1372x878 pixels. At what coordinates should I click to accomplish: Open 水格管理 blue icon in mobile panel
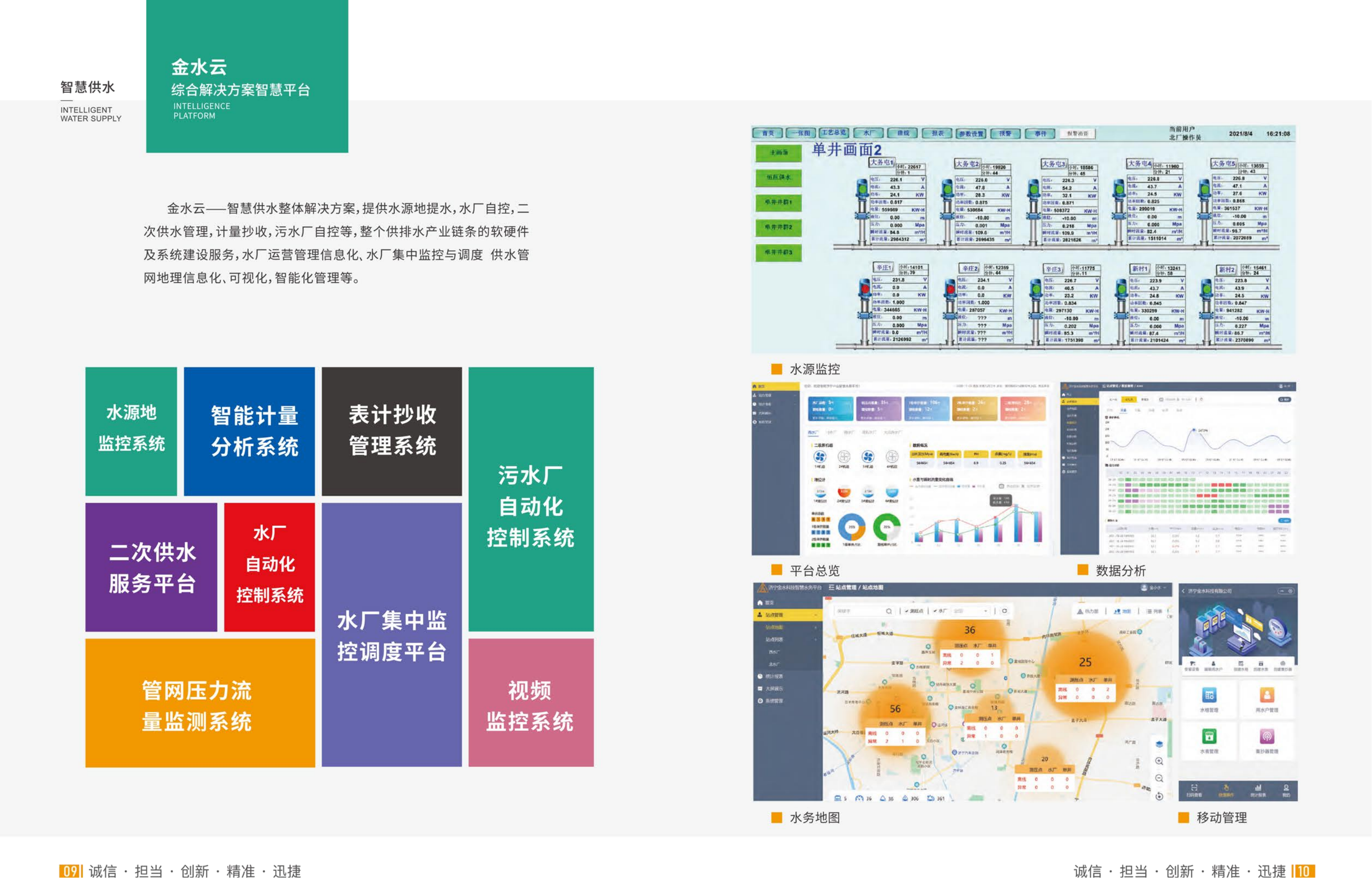pyautogui.click(x=1209, y=695)
